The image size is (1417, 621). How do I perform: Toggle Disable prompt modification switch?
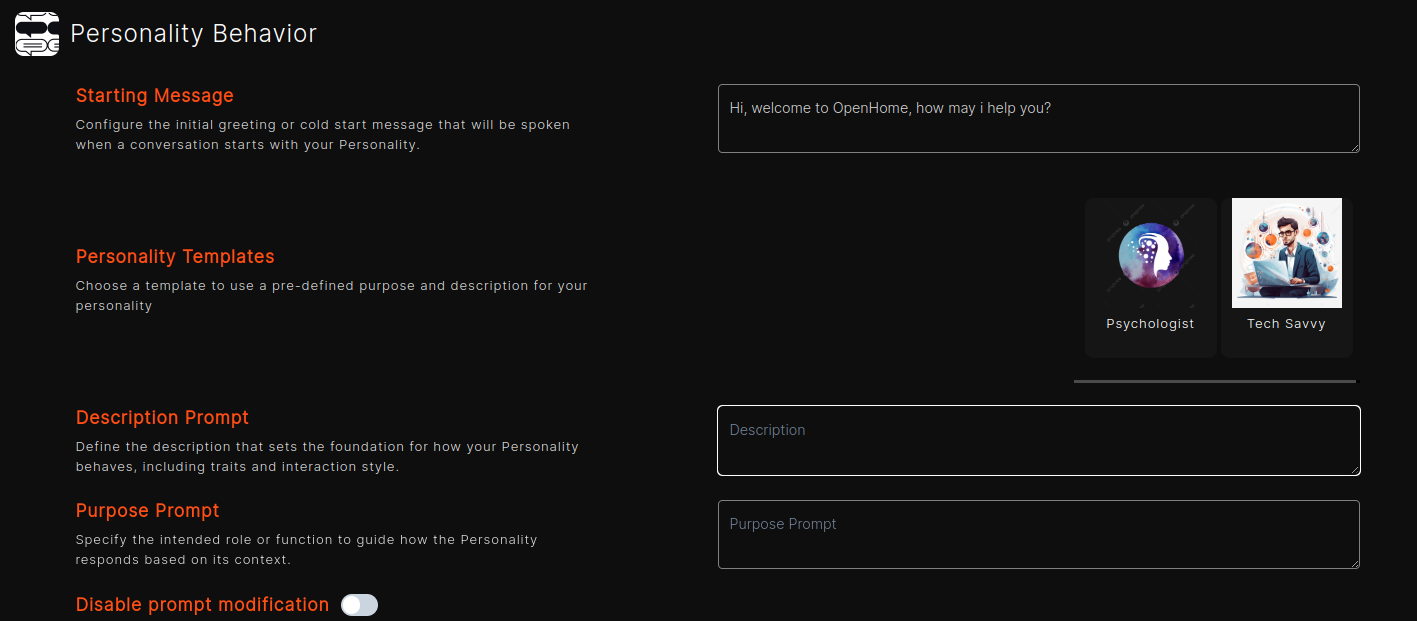click(359, 605)
